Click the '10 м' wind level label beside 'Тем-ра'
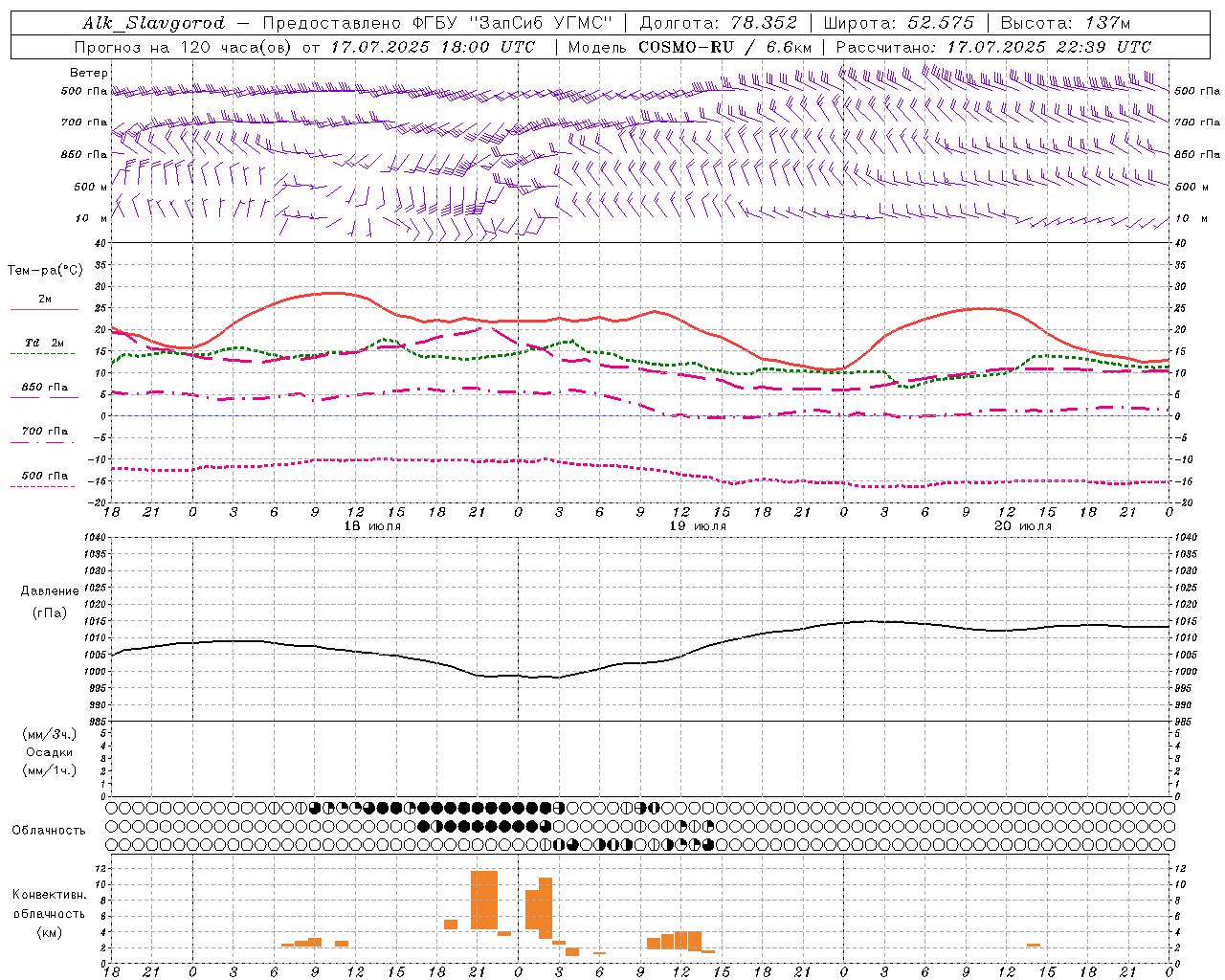The width and height of the screenshot is (1225, 980). point(93,219)
